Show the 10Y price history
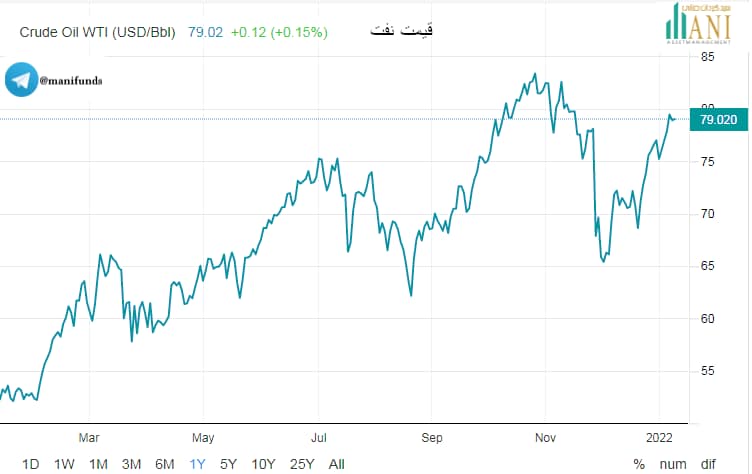The image size is (752, 474). [x=264, y=464]
